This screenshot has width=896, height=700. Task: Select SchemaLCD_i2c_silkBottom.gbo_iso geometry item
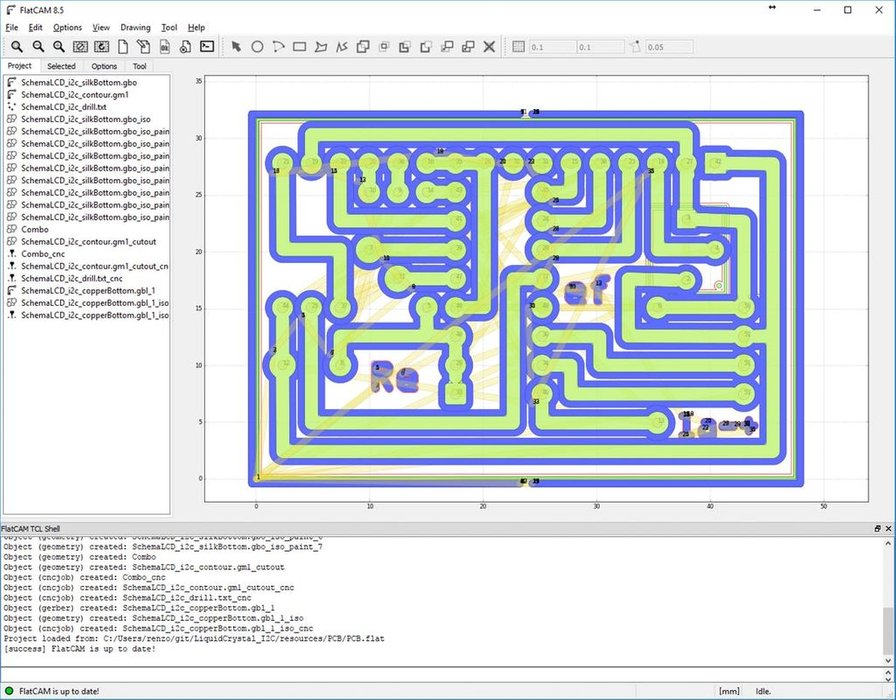(x=86, y=119)
